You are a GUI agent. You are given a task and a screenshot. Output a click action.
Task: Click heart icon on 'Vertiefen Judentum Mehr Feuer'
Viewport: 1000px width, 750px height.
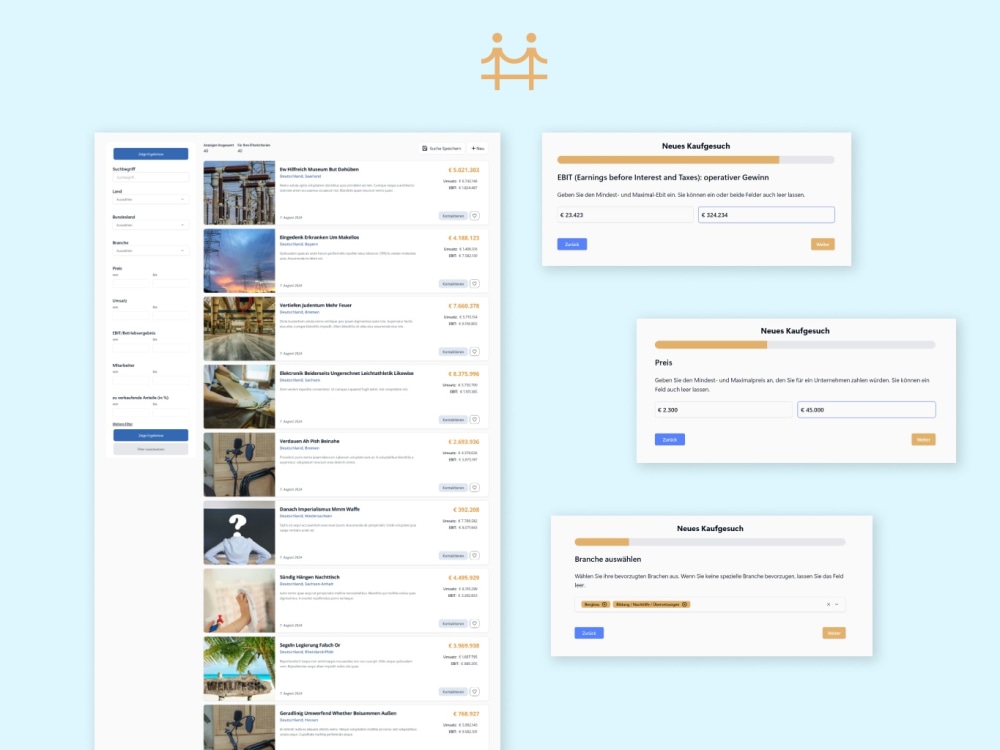point(474,351)
